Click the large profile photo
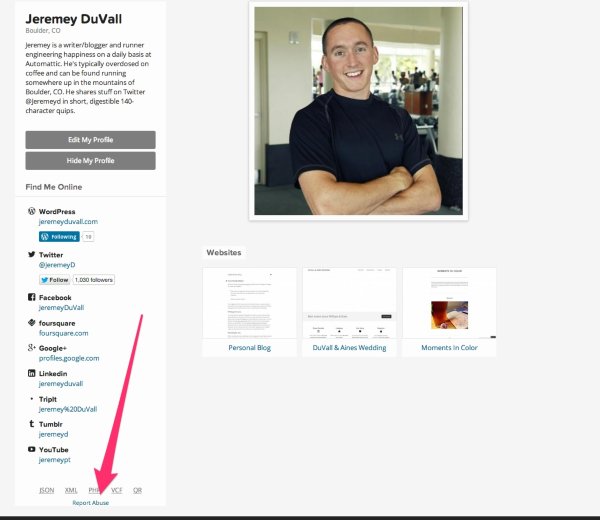 pos(357,110)
